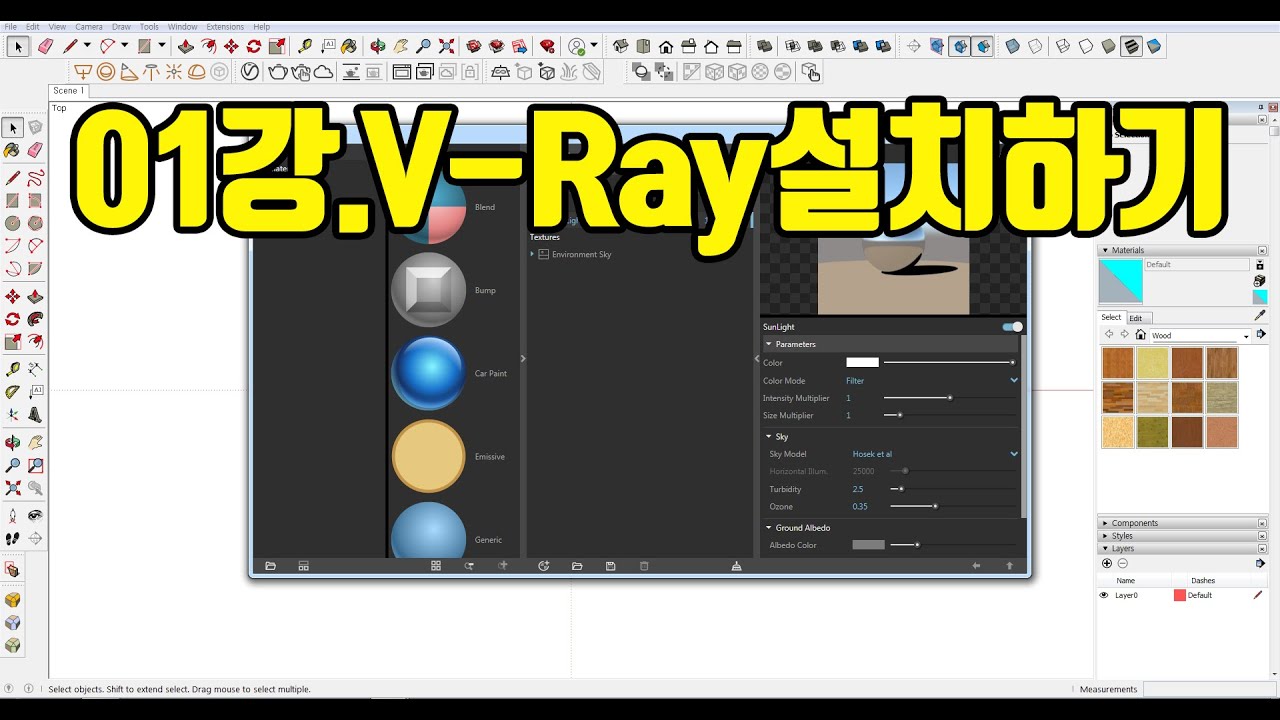This screenshot has height=720, width=1280.
Task: Select the Orbit tool in top toolbar
Action: [x=378, y=46]
